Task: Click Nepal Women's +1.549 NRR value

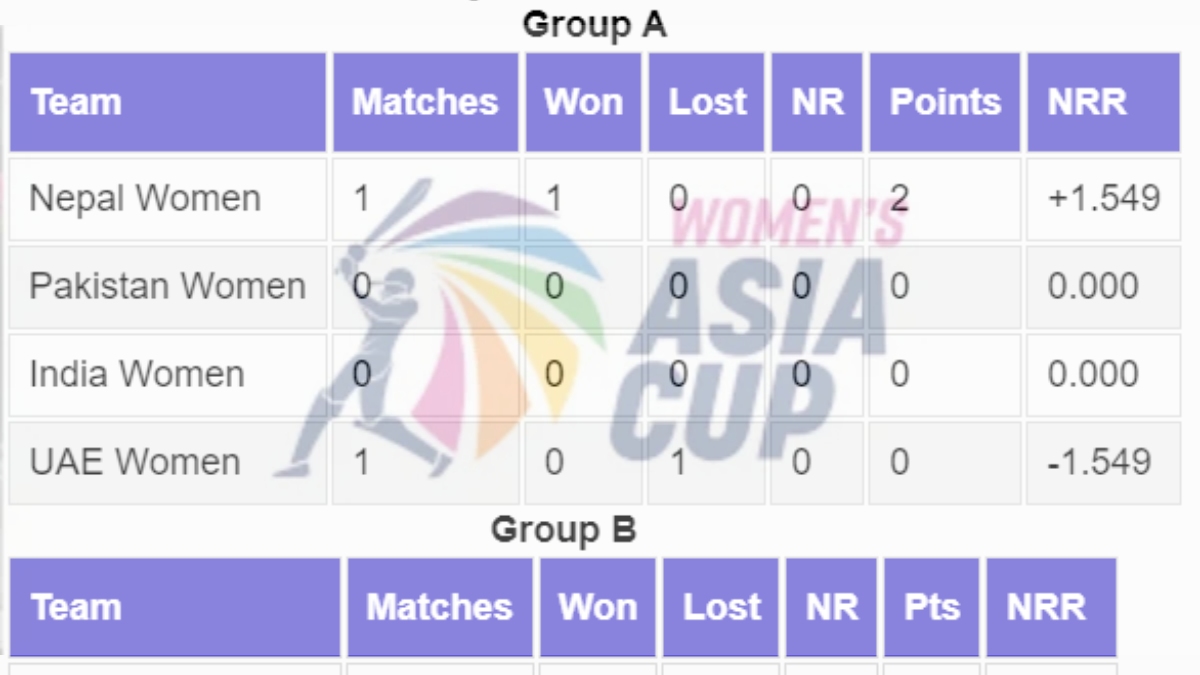Action: tap(1104, 198)
